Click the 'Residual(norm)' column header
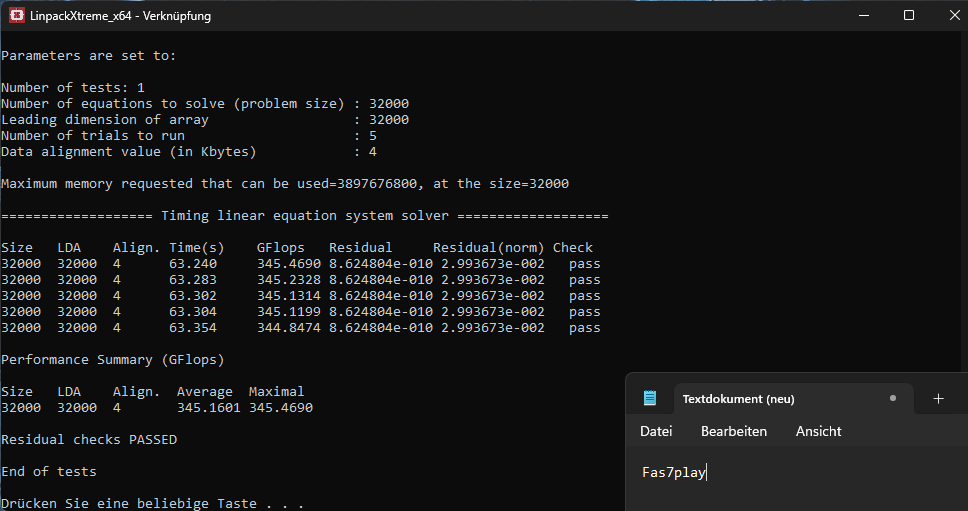Screen dimensions: 968x511 coord(489,248)
